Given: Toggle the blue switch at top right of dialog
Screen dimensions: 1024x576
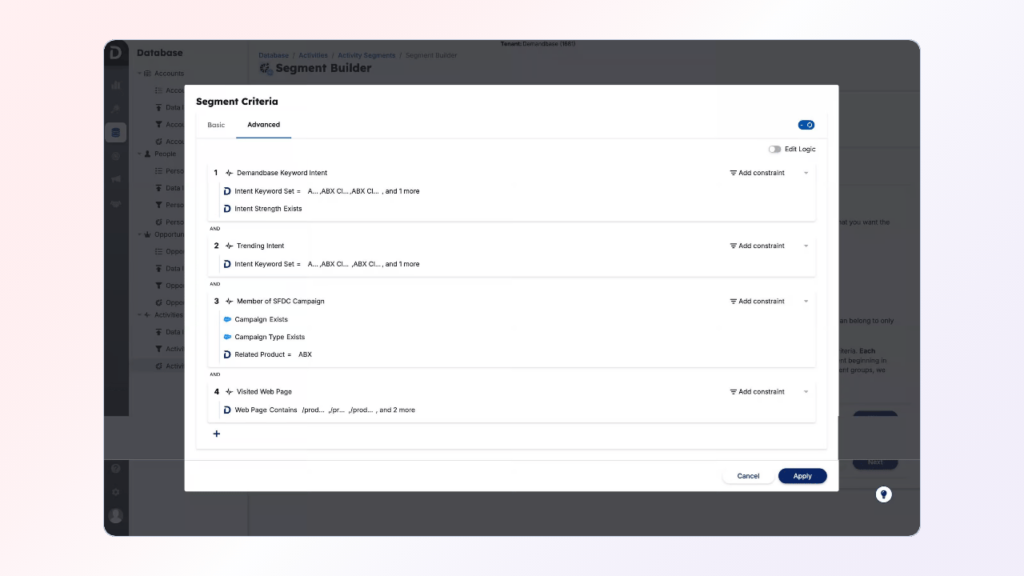Looking at the screenshot, I should [806, 125].
